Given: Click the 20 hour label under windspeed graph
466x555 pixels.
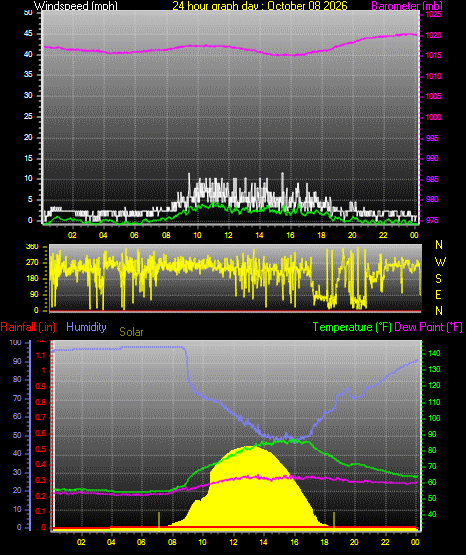Looking at the screenshot, I should [352, 235].
